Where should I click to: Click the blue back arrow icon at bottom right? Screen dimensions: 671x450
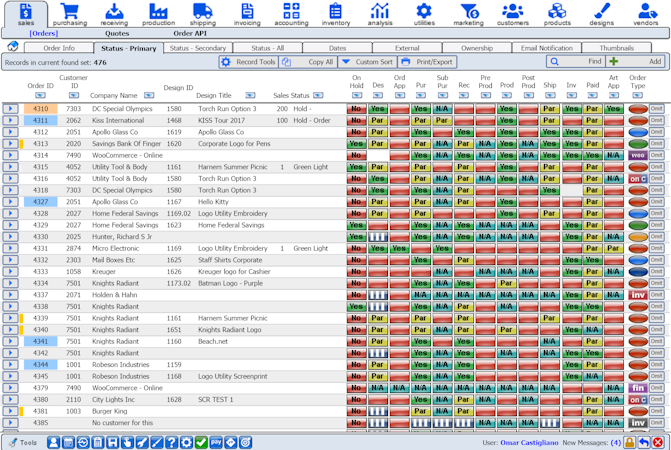click(x=644, y=442)
